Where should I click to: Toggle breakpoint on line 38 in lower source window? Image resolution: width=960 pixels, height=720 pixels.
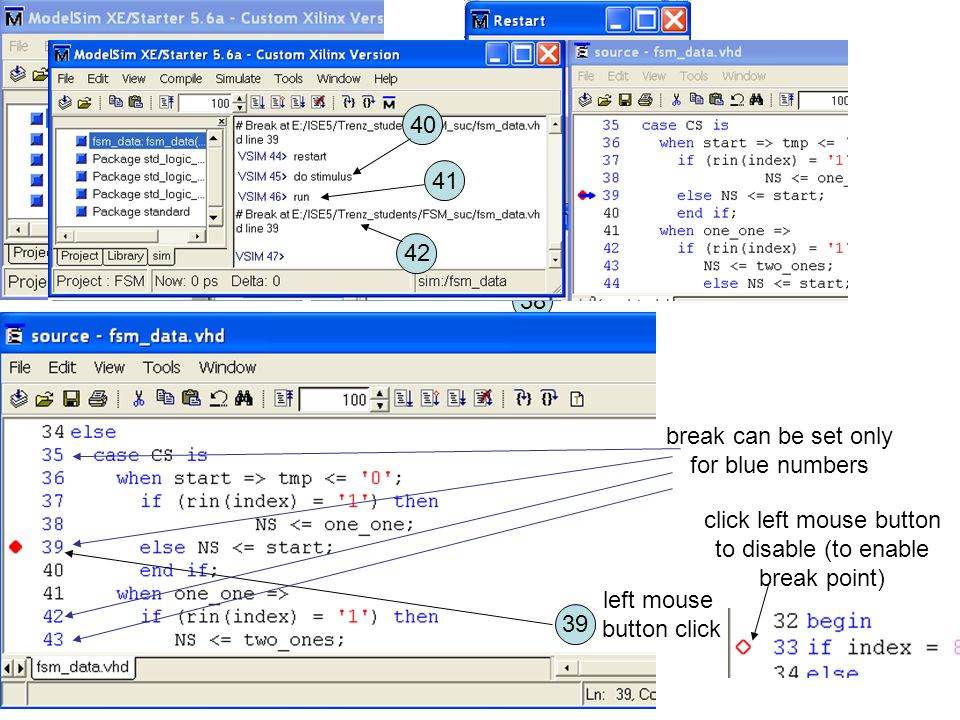pos(53,525)
